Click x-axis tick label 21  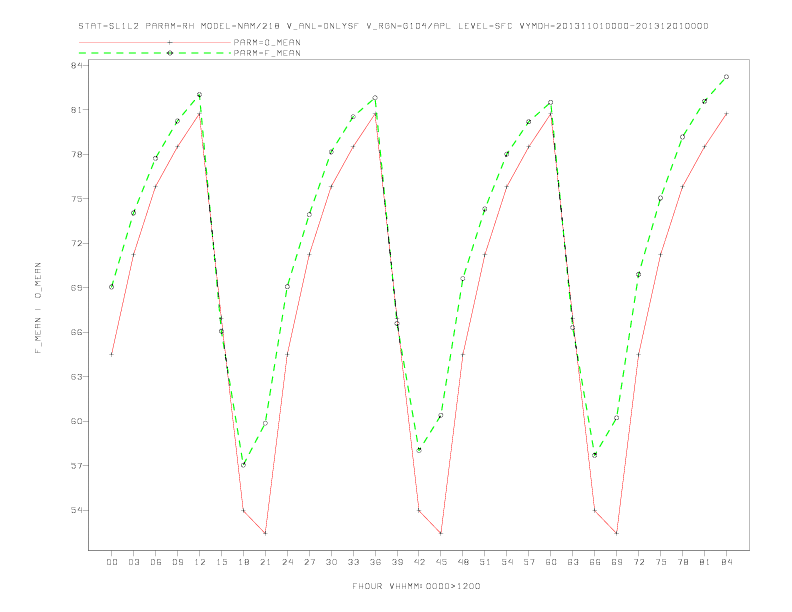[265, 562]
